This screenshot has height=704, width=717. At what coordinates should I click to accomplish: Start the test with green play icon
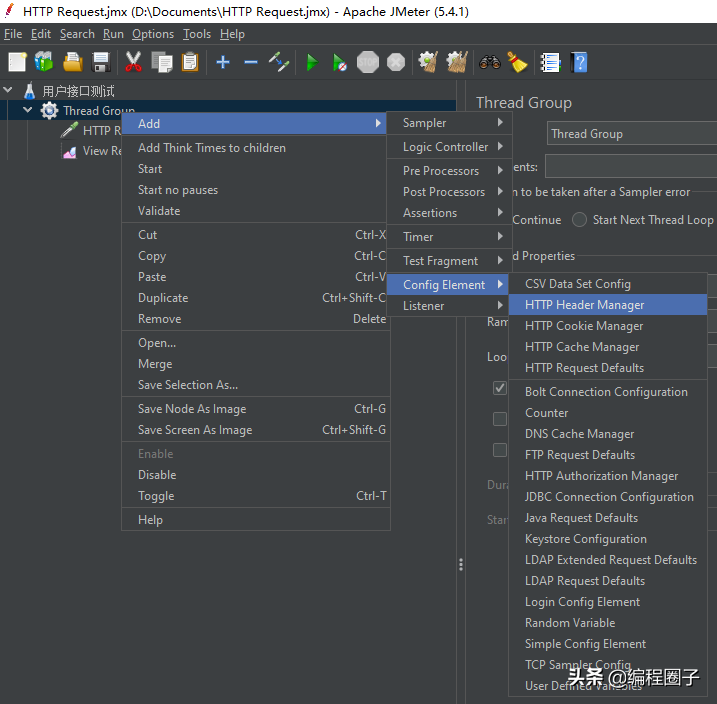click(312, 62)
